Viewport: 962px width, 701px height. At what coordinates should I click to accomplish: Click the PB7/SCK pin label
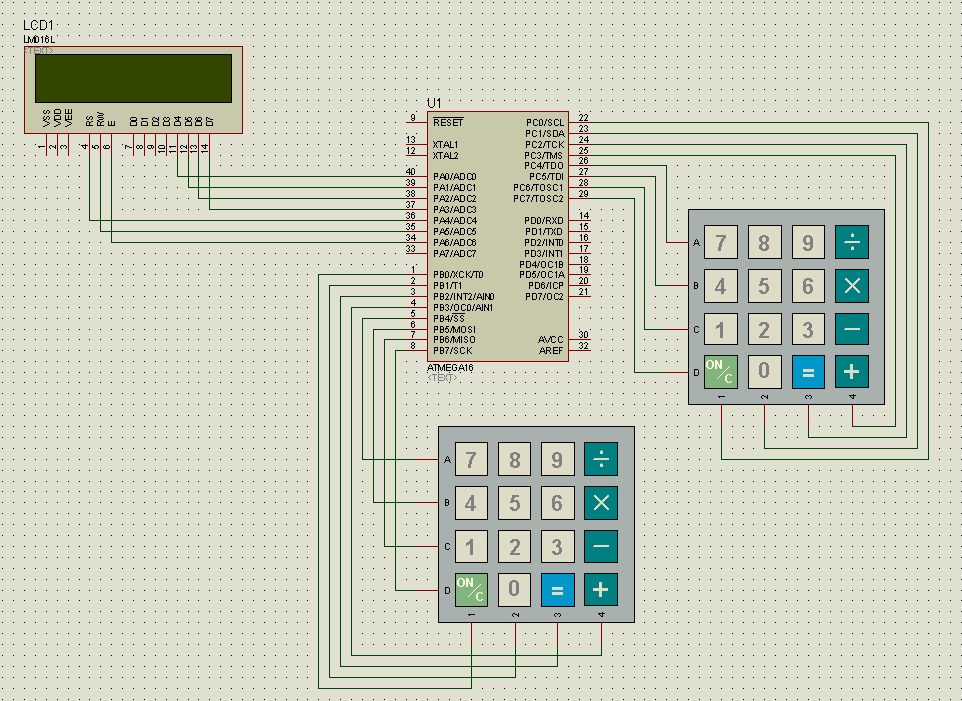click(453, 351)
